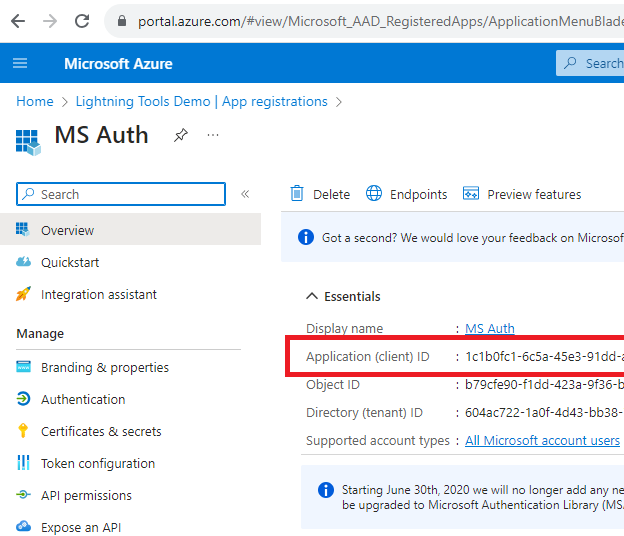
Task: Go to Home breadcrumb
Action: tap(35, 101)
